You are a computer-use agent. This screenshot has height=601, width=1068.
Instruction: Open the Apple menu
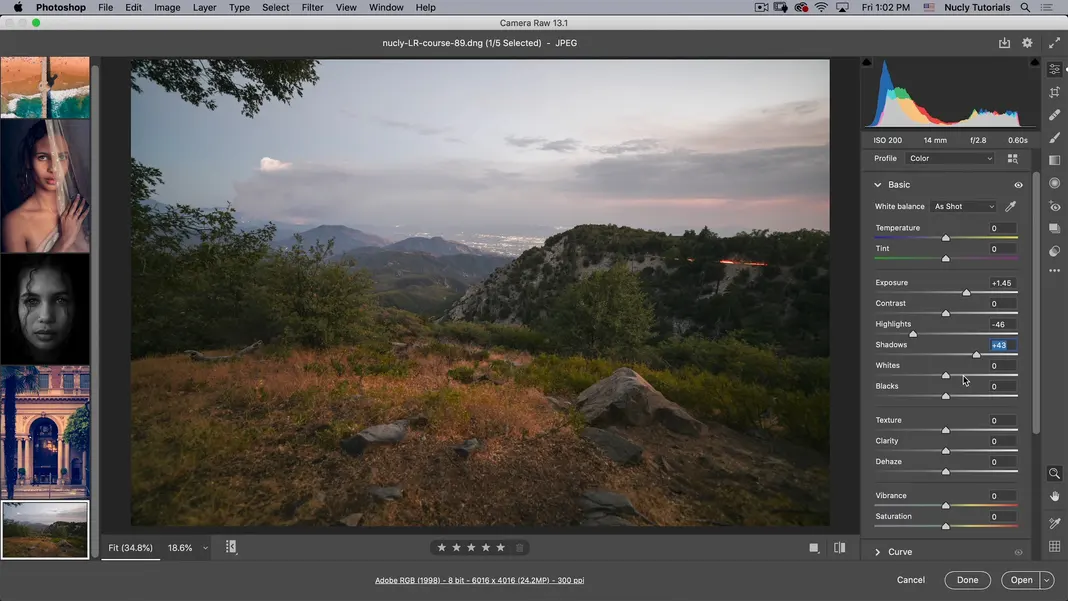pyautogui.click(x=18, y=7)
